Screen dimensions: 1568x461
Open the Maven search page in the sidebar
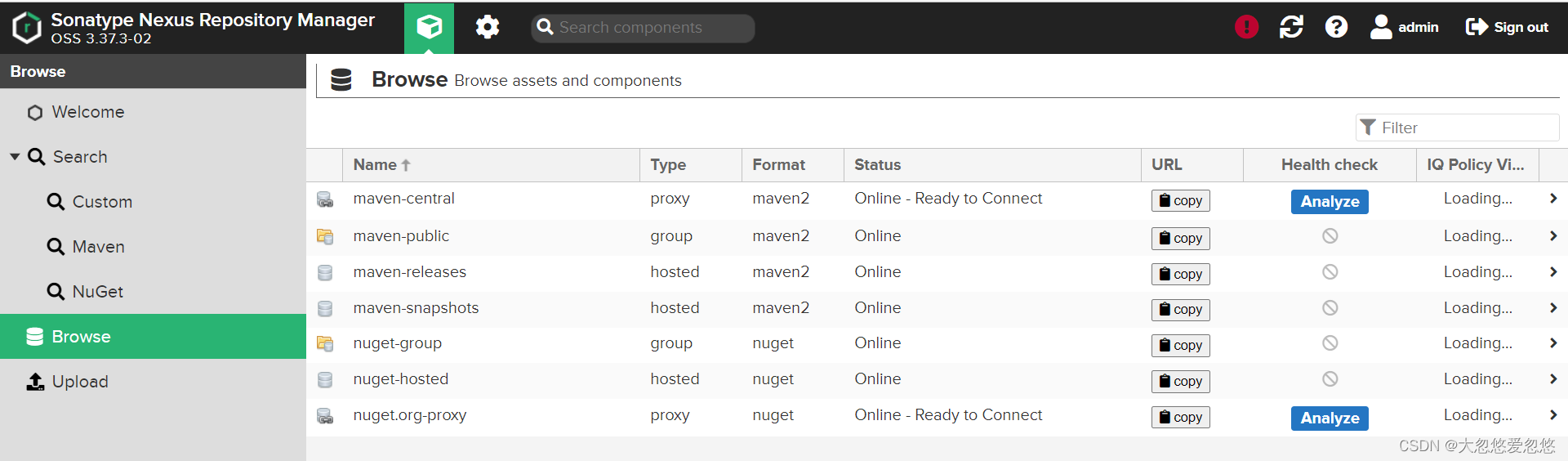[98, 247]
